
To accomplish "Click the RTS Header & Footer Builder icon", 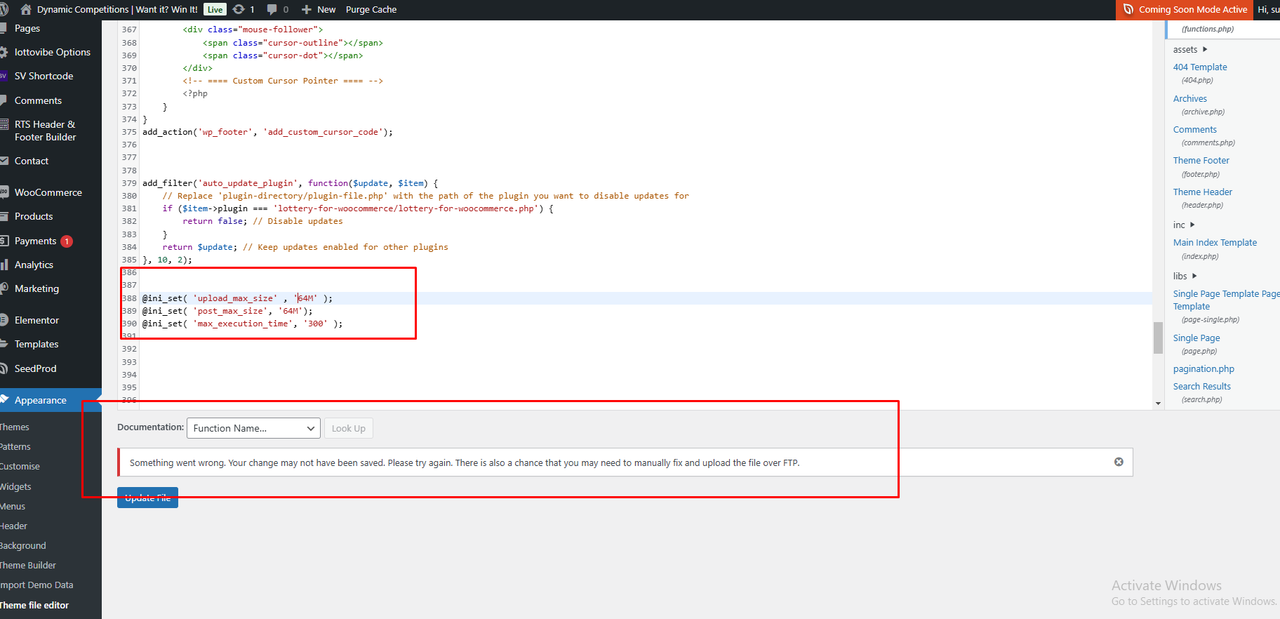I will click(x=3, y=125).
